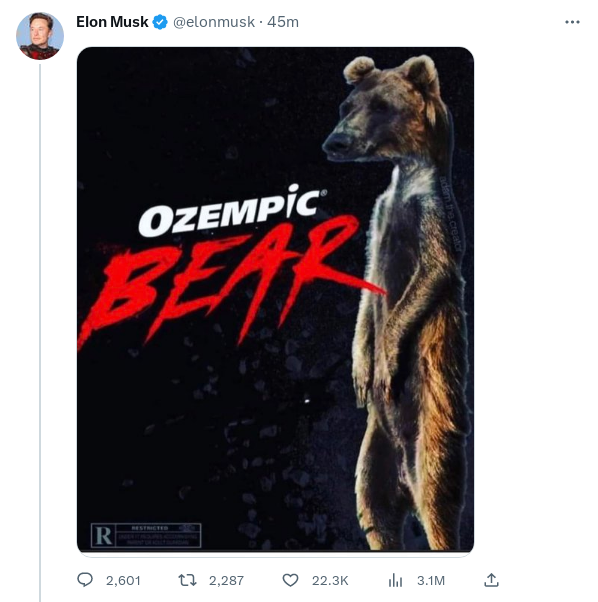Click the red BEAR title text in image

point(226,280)
